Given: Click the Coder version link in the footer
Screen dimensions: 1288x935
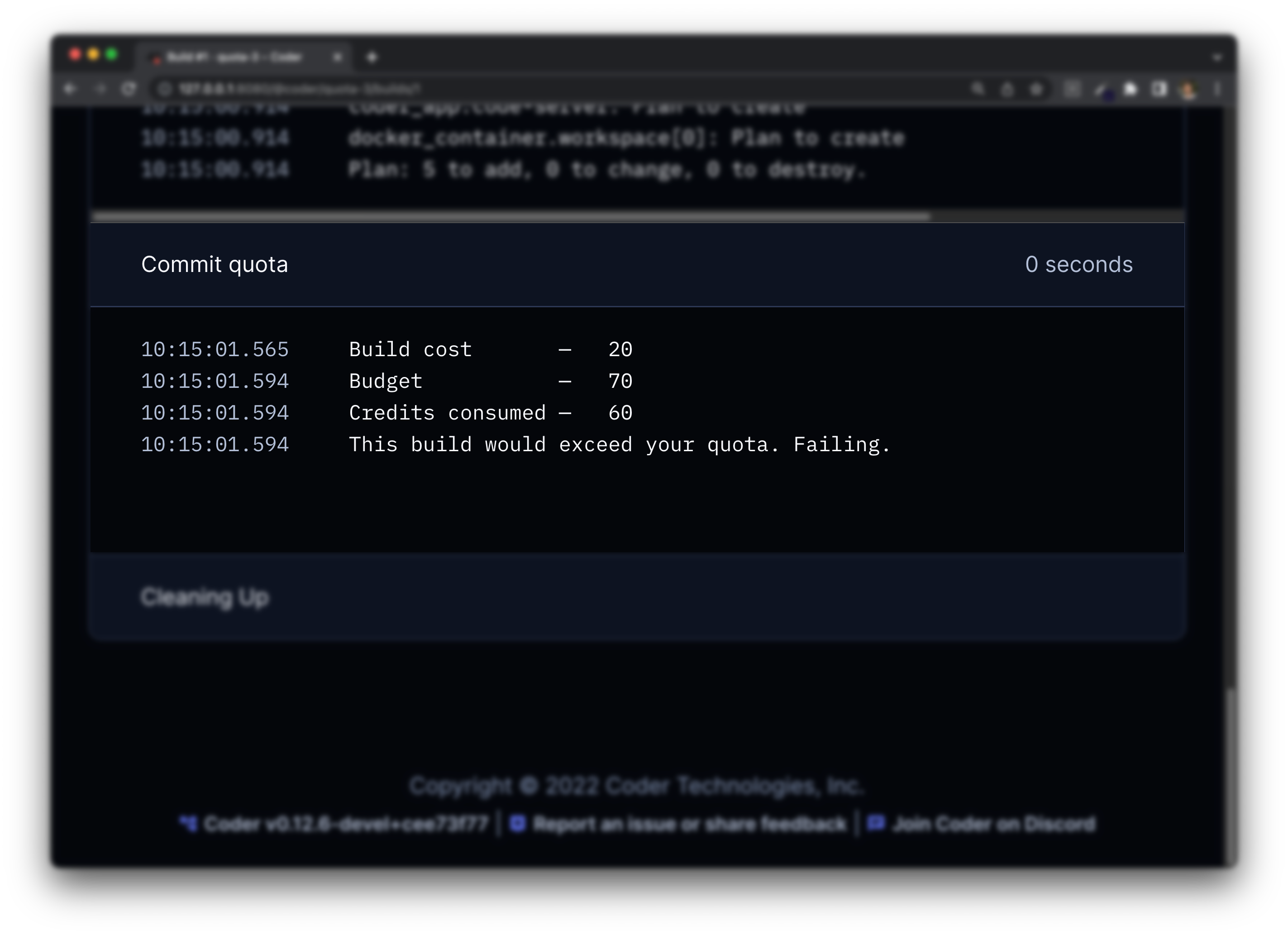Looking at the screenshot, I should [345, 824].
